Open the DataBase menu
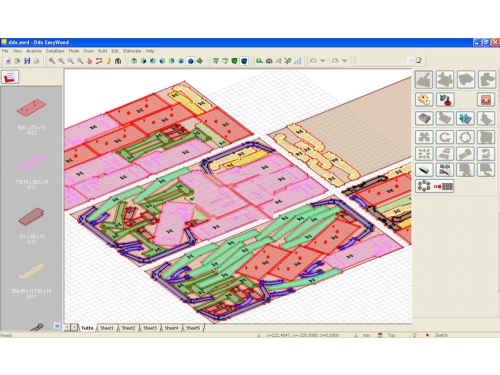This screenshot has width=500, height=375. [55, 51]
